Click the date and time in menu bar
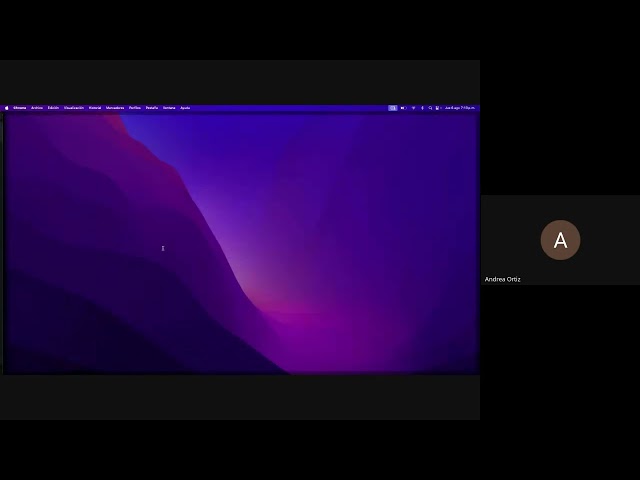This screenshot has width=640, height=480. (460, 108)
